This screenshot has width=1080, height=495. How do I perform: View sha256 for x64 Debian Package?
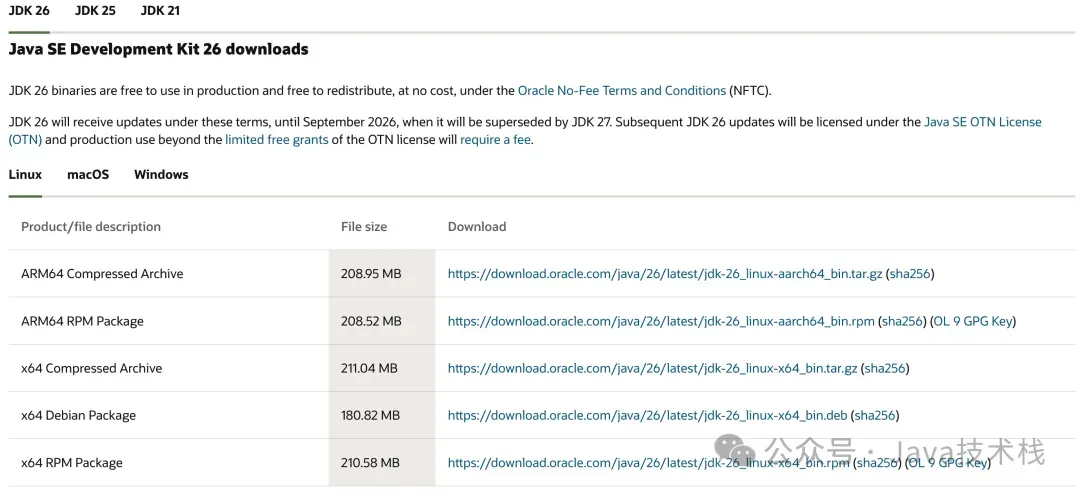[875, 415]
